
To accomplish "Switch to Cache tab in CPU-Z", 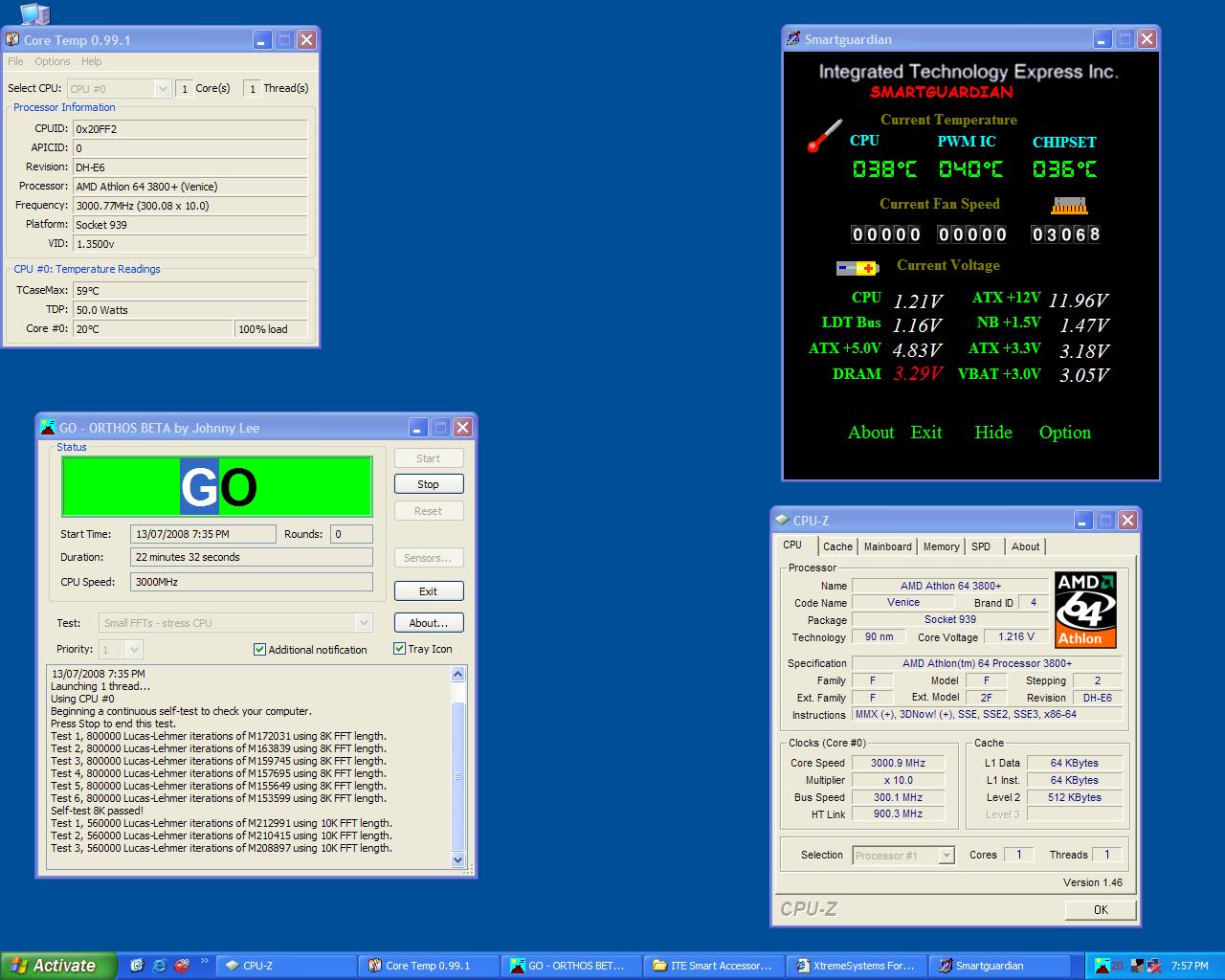I will [x=837, y=546].
